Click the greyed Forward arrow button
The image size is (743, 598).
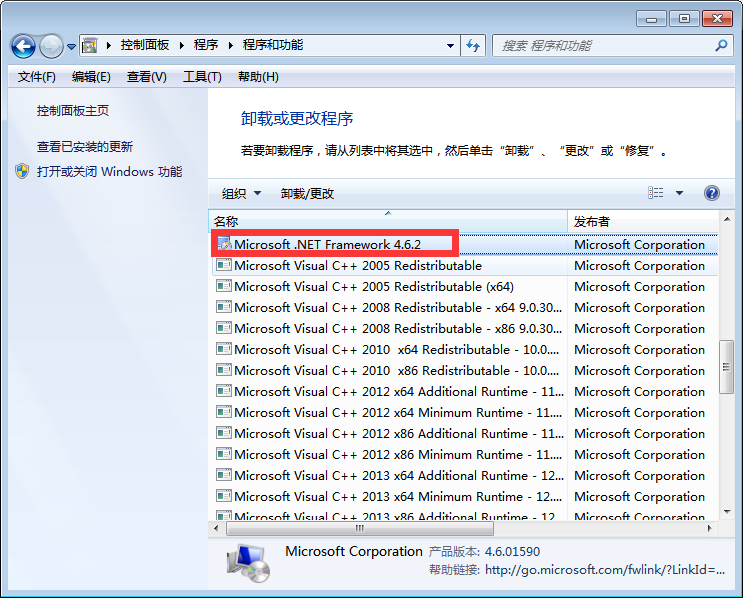point(51,46)
